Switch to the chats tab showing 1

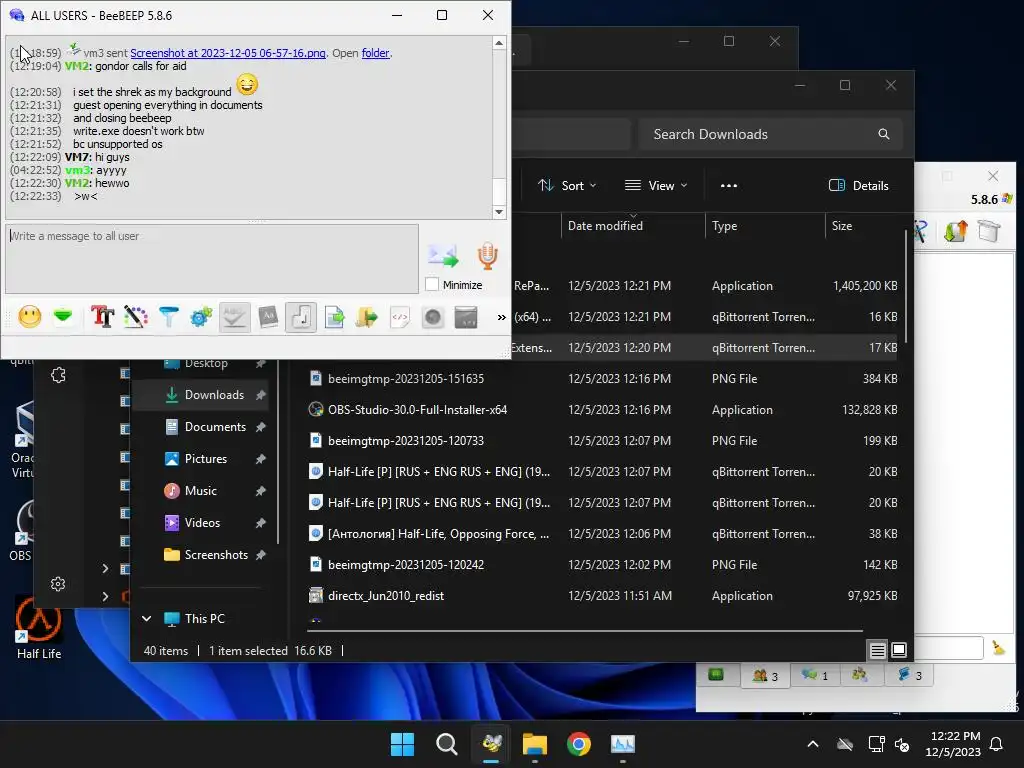(814, 675)
